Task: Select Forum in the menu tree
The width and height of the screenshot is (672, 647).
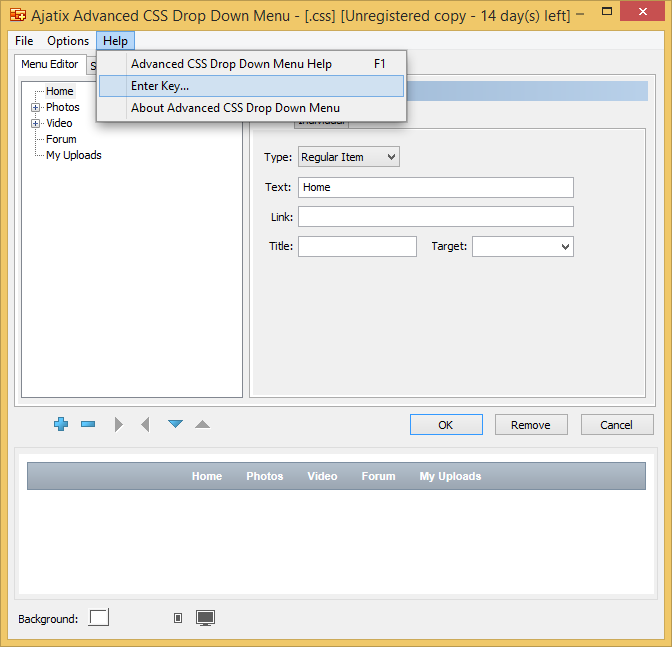Action: coord(61,139)
